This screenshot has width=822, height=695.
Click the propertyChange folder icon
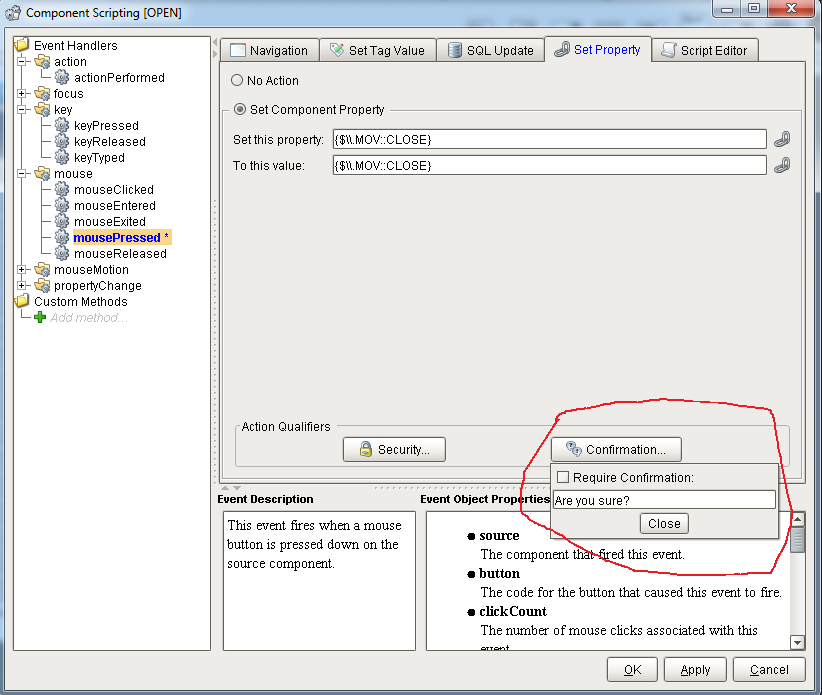click(x=42, y=285)
